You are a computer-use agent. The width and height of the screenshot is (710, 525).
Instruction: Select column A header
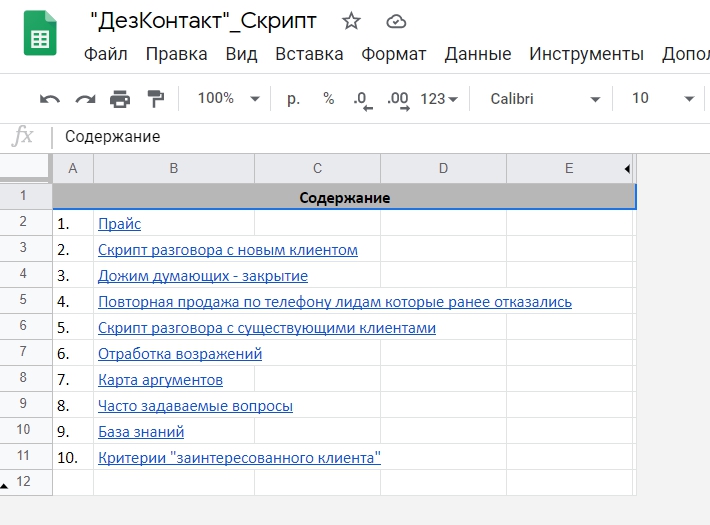[x=73, y=169]
